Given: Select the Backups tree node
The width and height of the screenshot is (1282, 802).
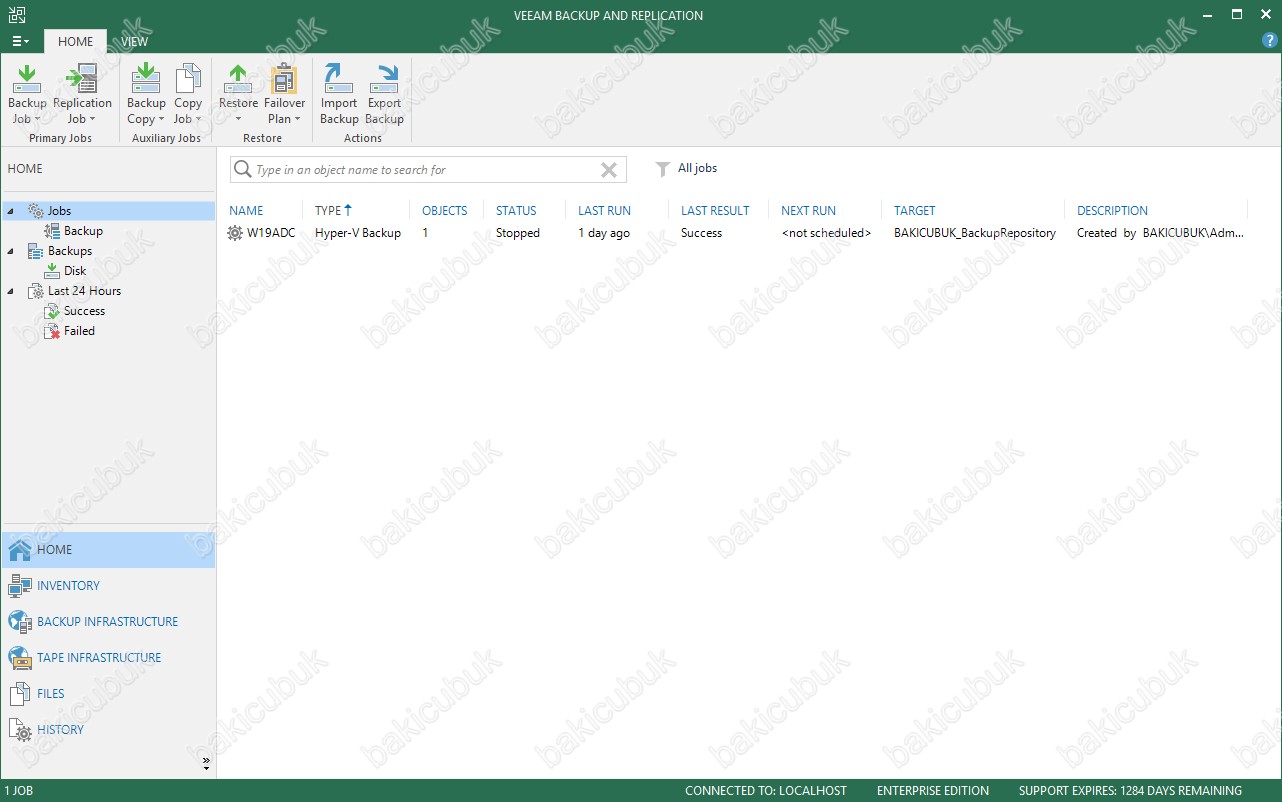Looking at the screenshot, I should 69,251.
